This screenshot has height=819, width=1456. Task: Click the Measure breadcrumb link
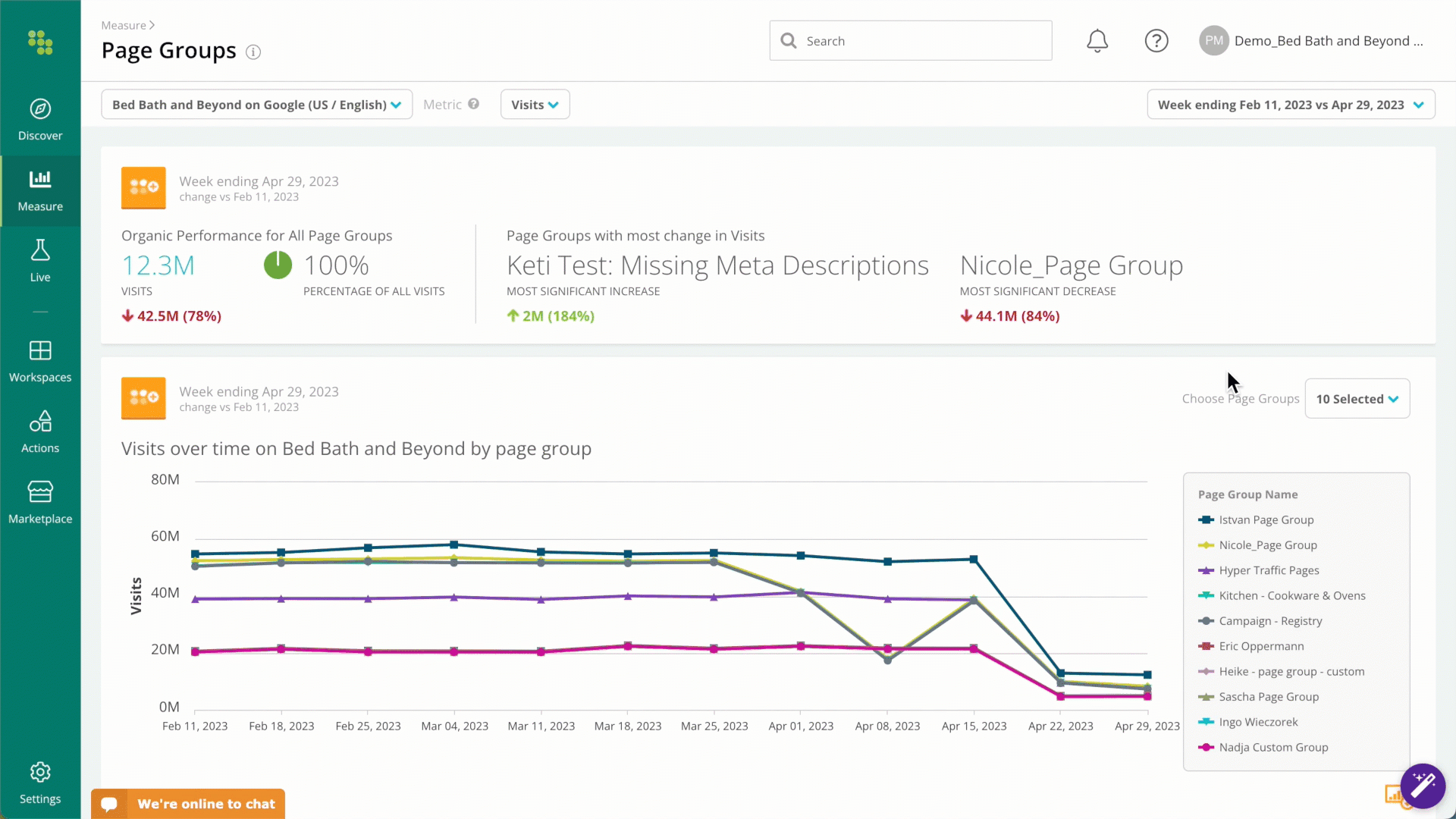pyautogui.click(x=124, y=26)
